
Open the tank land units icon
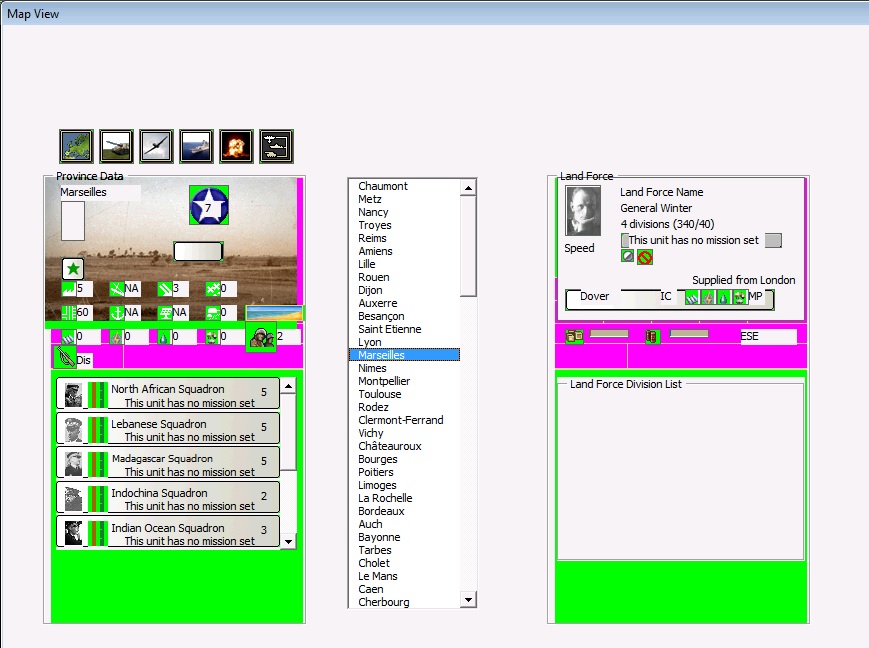(116, 147)
